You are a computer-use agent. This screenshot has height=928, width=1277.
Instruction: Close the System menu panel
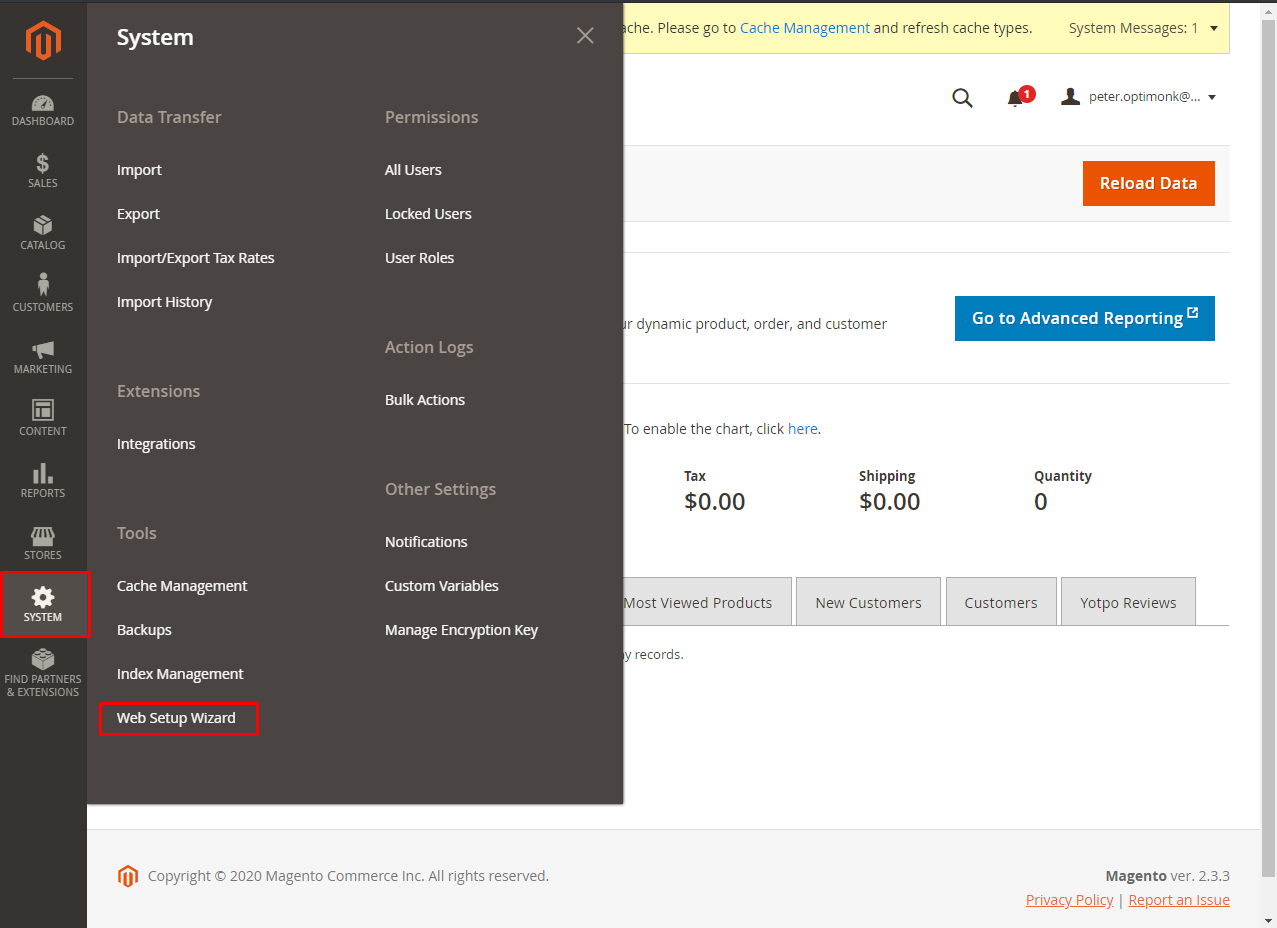pyautogui.click(x=585, y=36)
